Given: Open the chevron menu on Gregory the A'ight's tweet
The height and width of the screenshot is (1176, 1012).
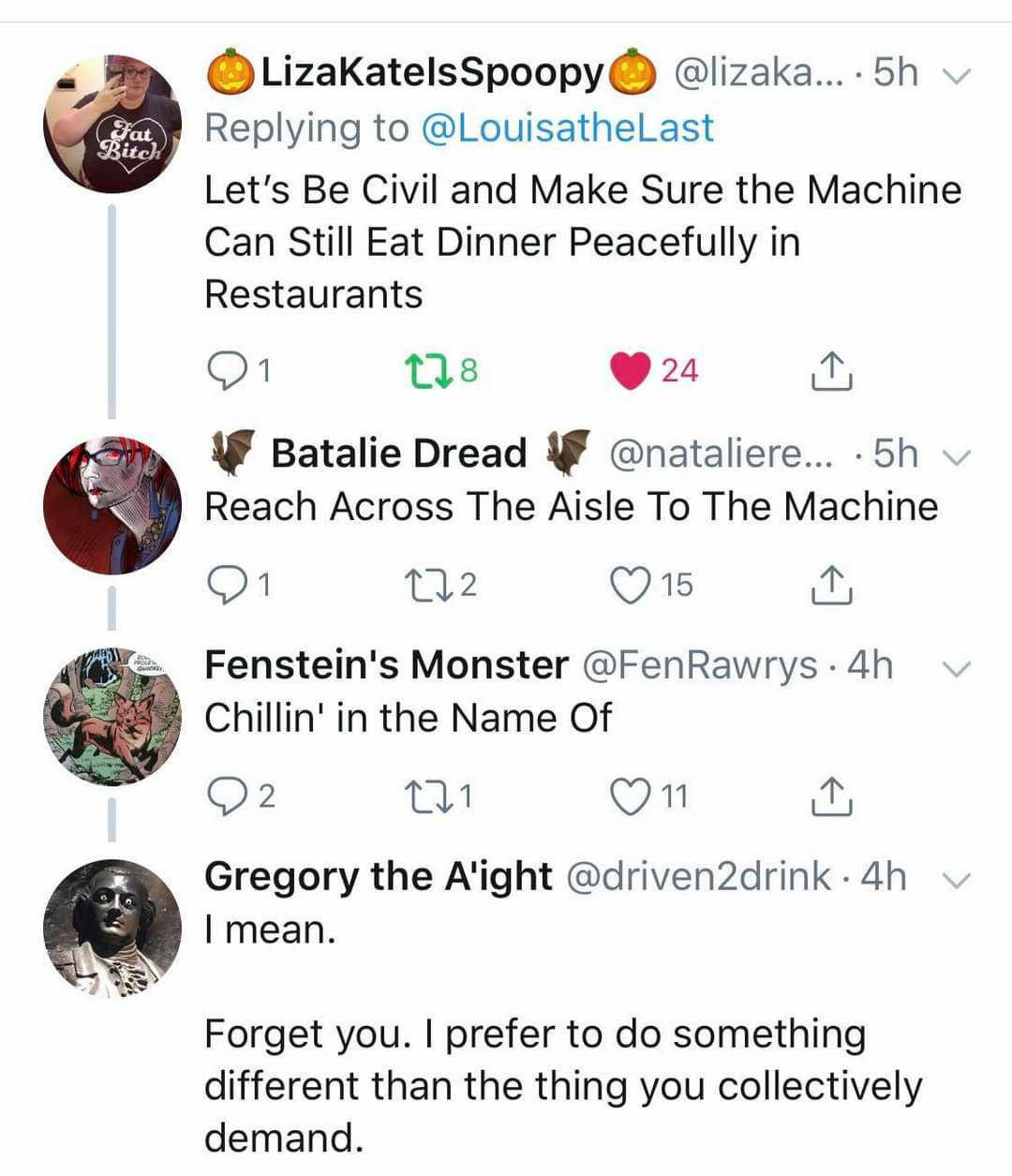Looking at the screenshot, I should (955, 880).
